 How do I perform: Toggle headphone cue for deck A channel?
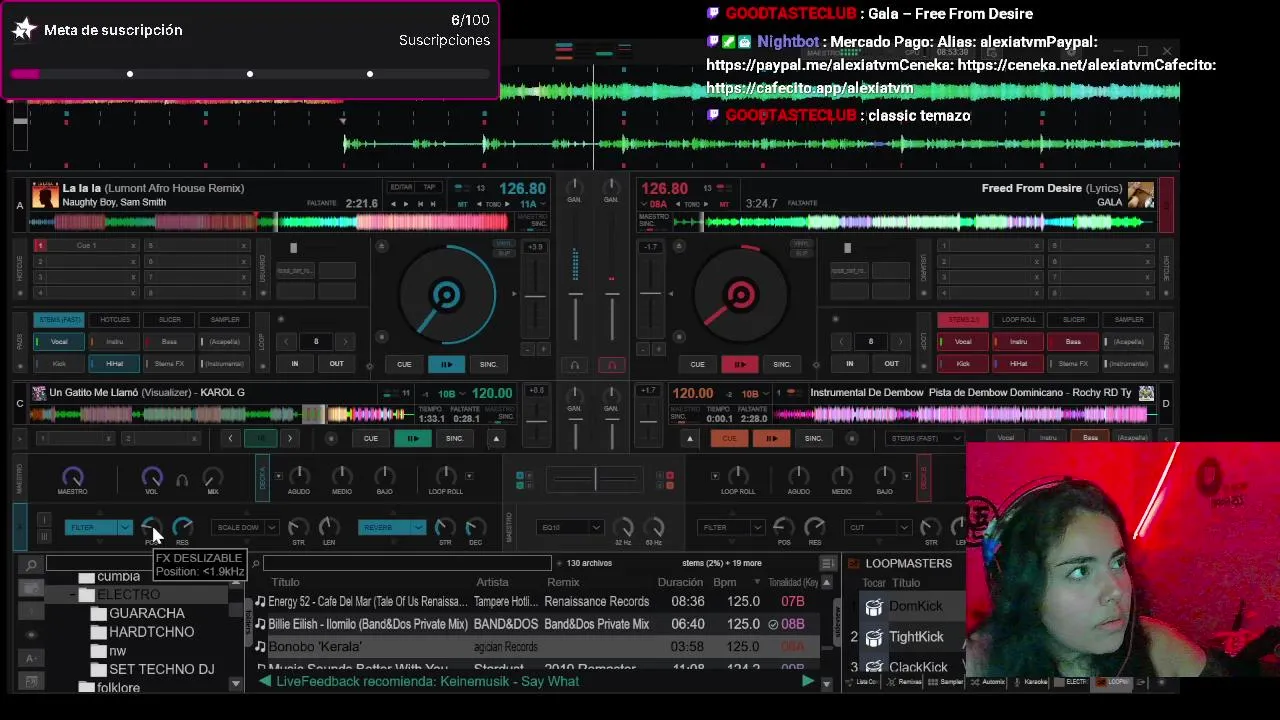[575, 365]
